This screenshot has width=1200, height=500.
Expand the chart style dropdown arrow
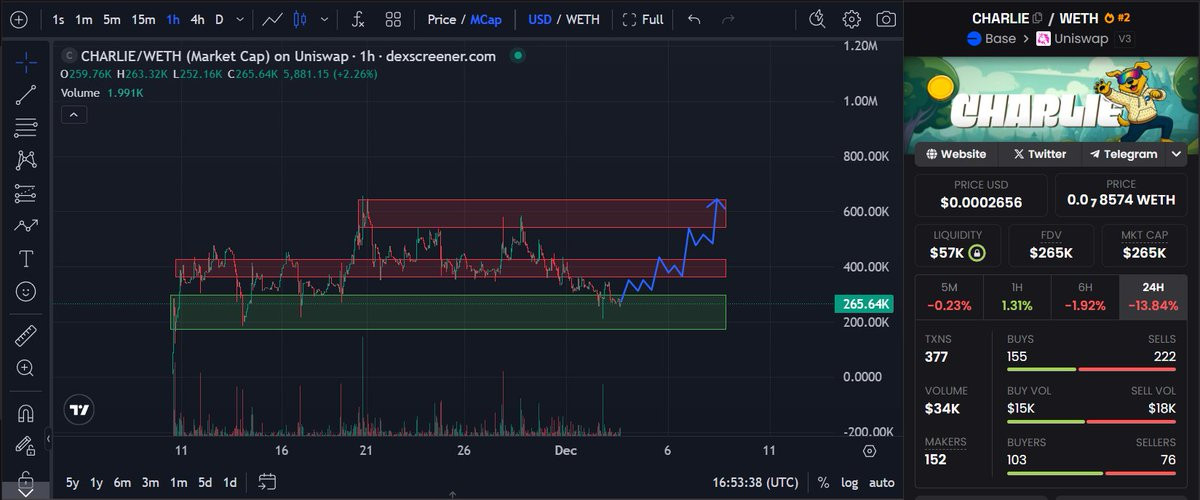[x=325, y=19]
